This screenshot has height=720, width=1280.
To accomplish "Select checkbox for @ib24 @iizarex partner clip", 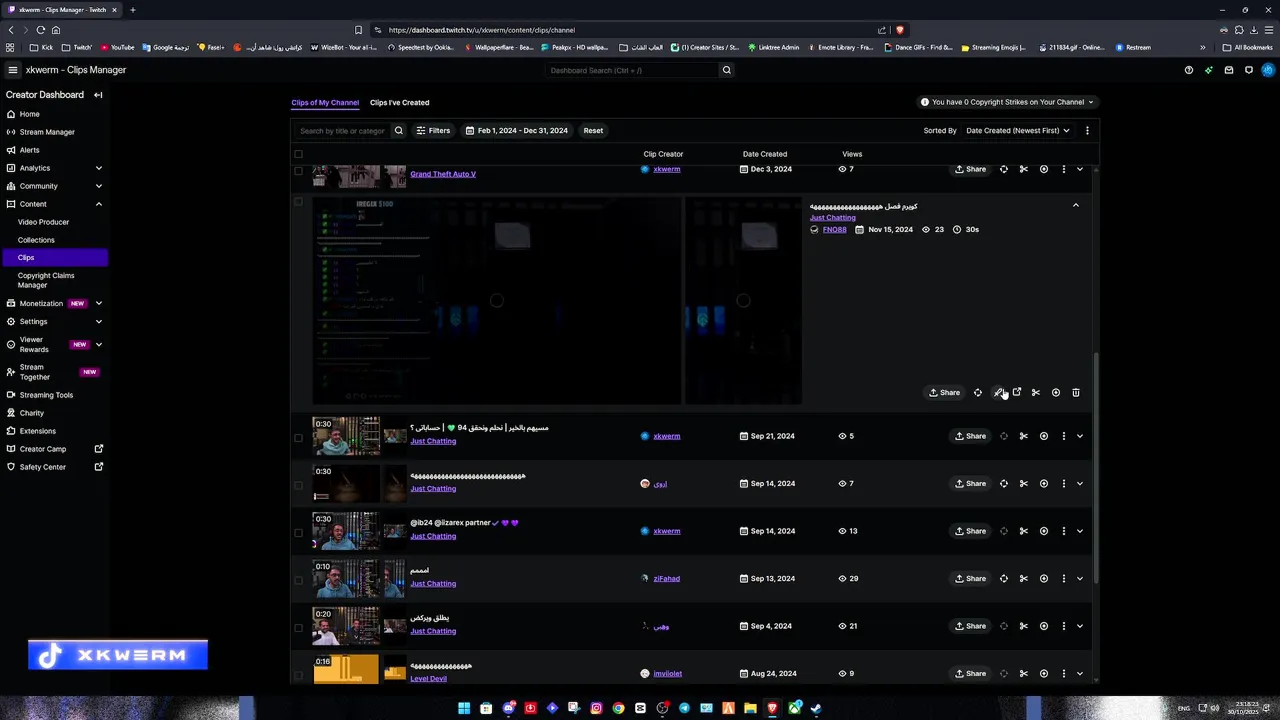I will 298,531.
